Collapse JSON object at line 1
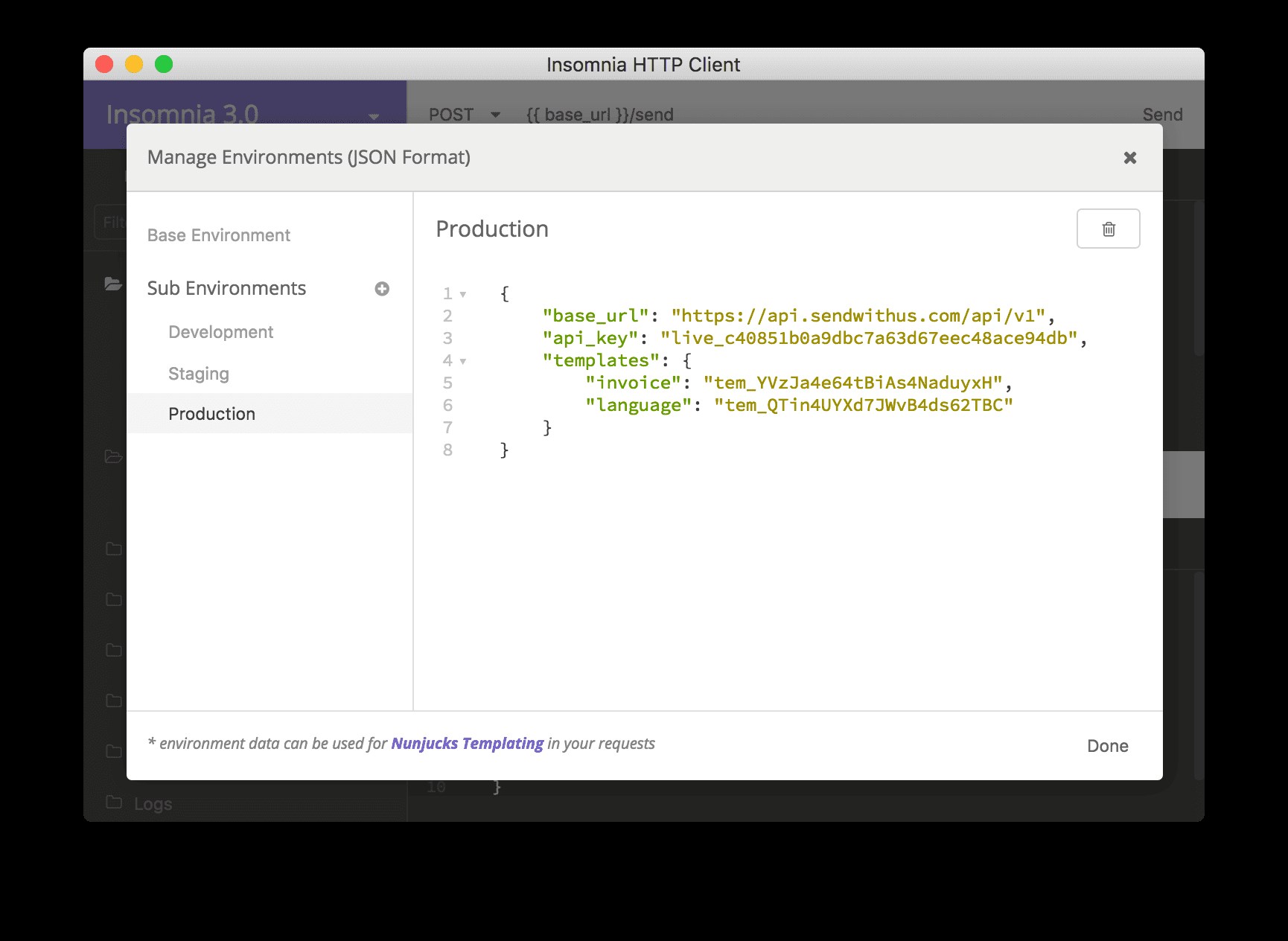 463,294
